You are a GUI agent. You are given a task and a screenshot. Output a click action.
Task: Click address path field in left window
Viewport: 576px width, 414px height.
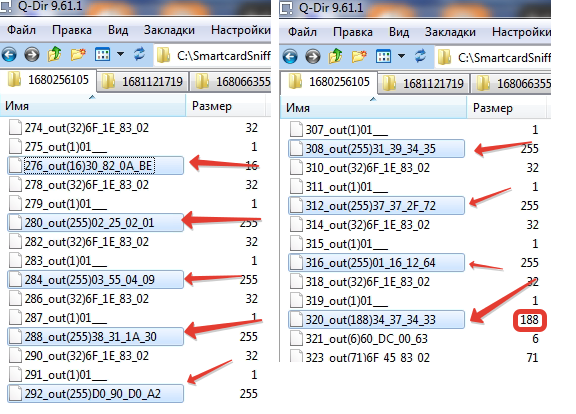pyautogui.click(x=213, y=55)
